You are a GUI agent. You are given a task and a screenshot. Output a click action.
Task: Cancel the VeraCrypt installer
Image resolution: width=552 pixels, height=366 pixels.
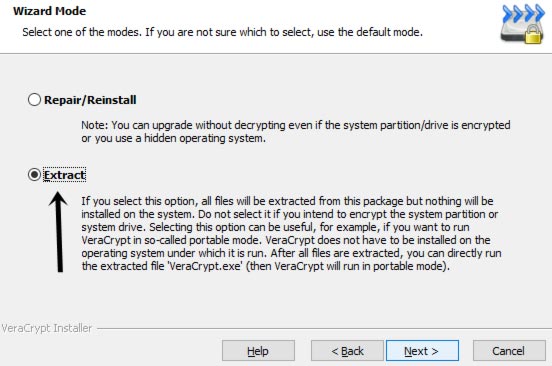pyautogui.click(x=509, y=351)
